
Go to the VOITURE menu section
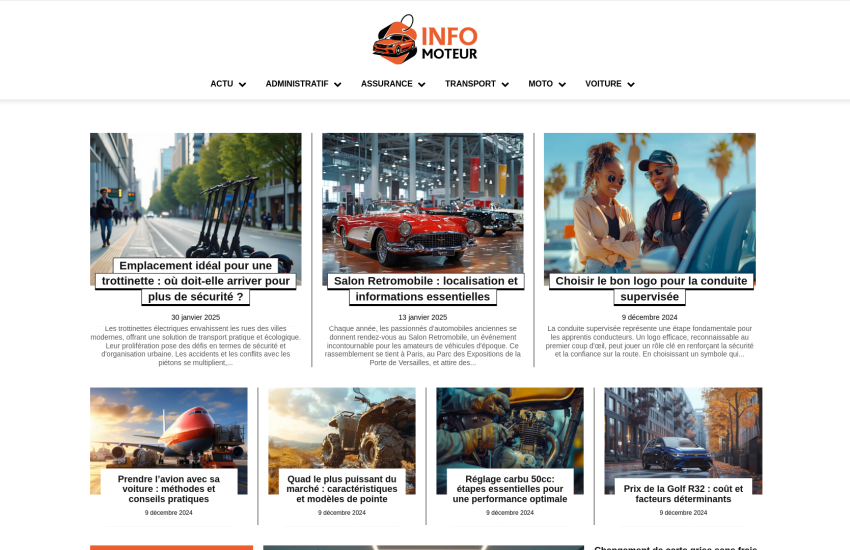603,84
